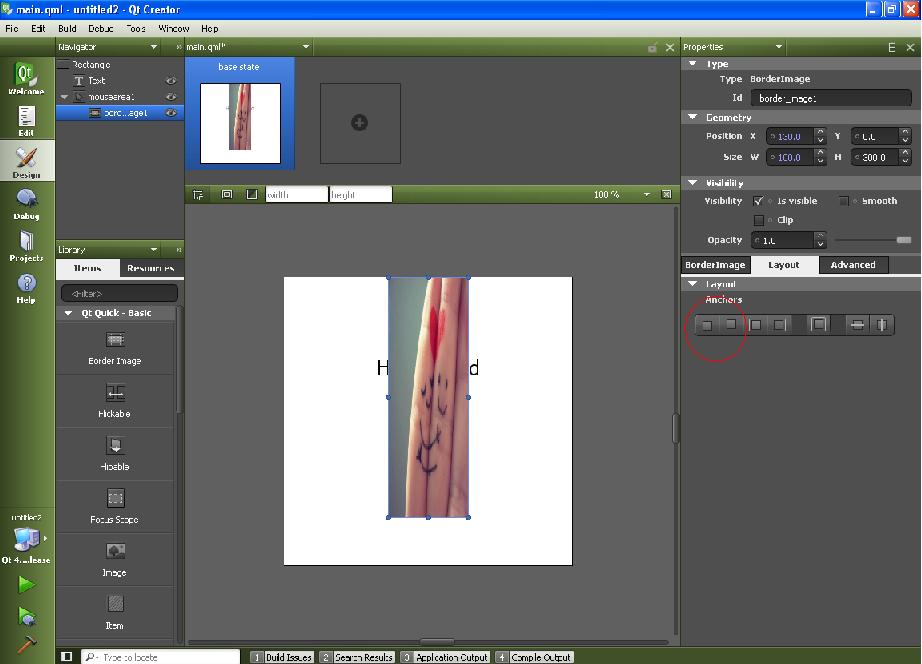This screenshot has width=922, height=664.
Task: Anchor item to the left edge
Action: pos(756,325)
